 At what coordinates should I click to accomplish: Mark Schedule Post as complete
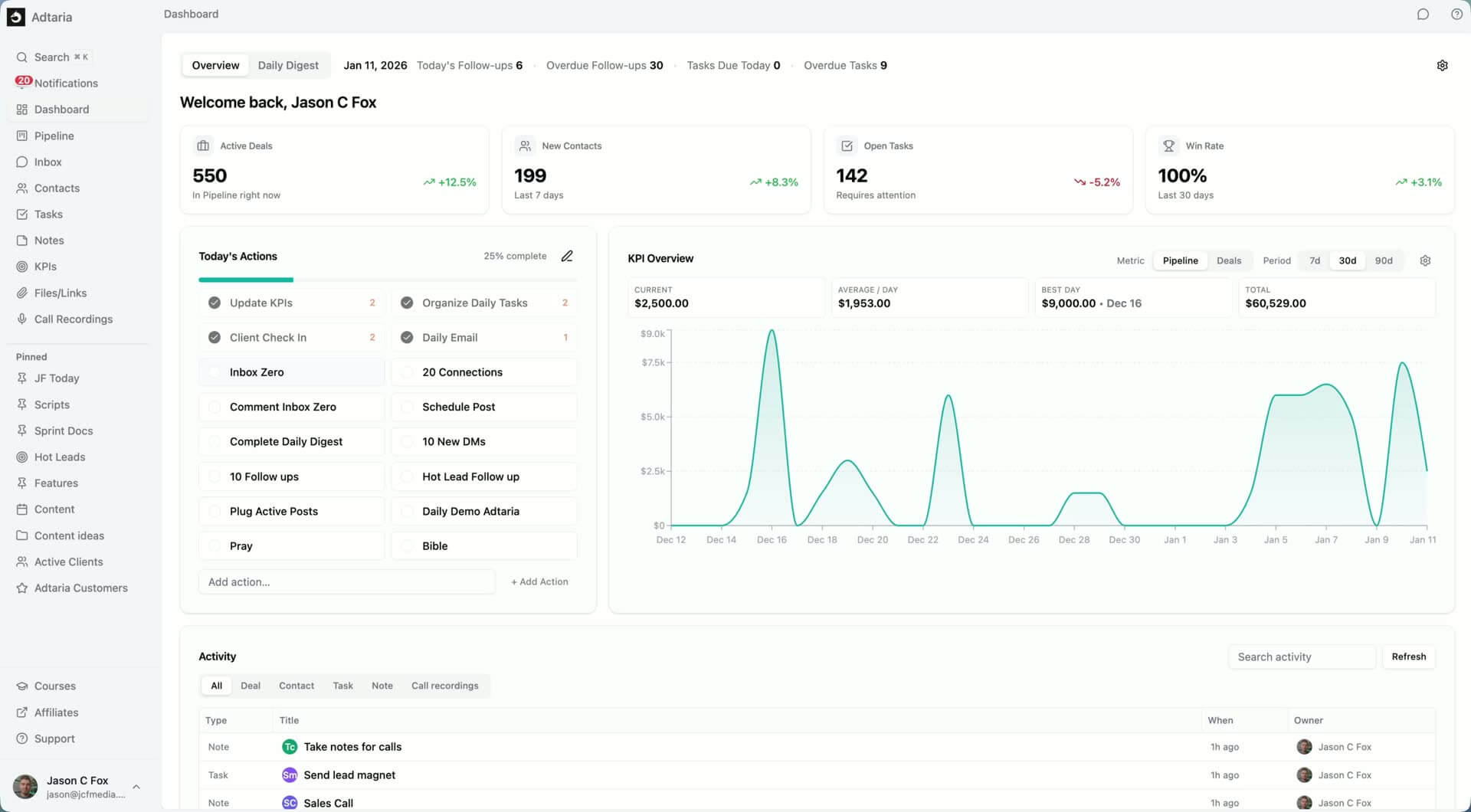click(x=407, y=407)
